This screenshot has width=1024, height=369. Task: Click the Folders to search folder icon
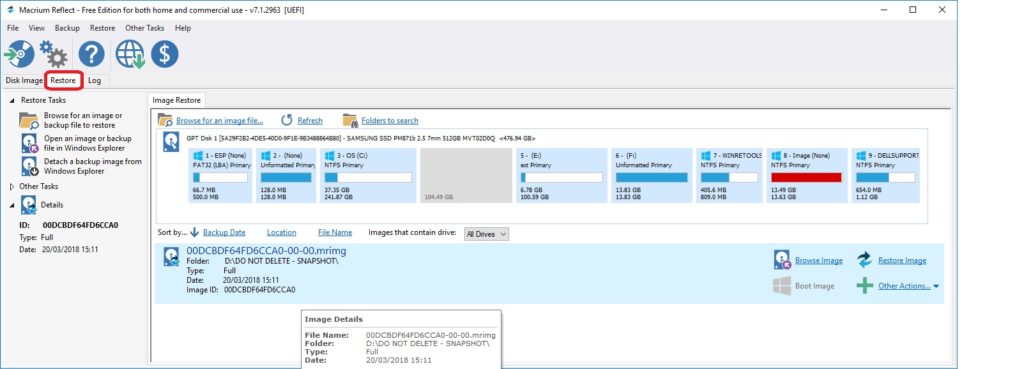tap(350, 120)
